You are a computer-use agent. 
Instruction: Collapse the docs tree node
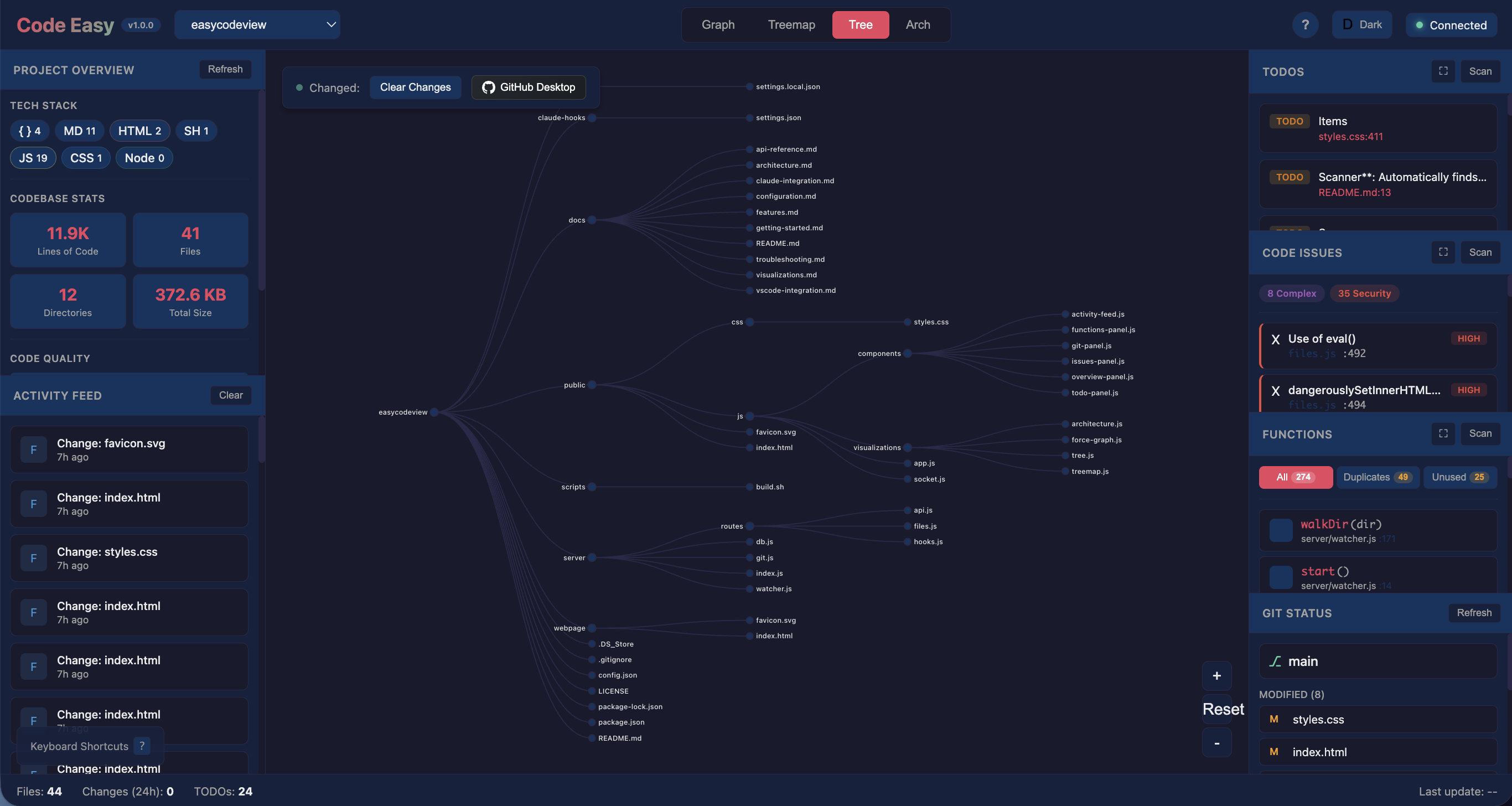coord(592,220)
